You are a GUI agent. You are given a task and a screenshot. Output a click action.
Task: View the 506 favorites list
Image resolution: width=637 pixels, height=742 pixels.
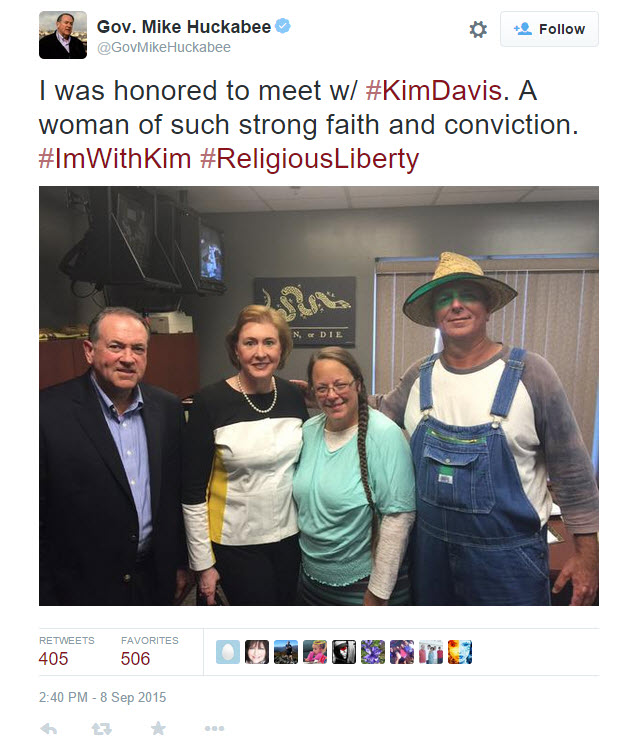[x=150, y=652]
